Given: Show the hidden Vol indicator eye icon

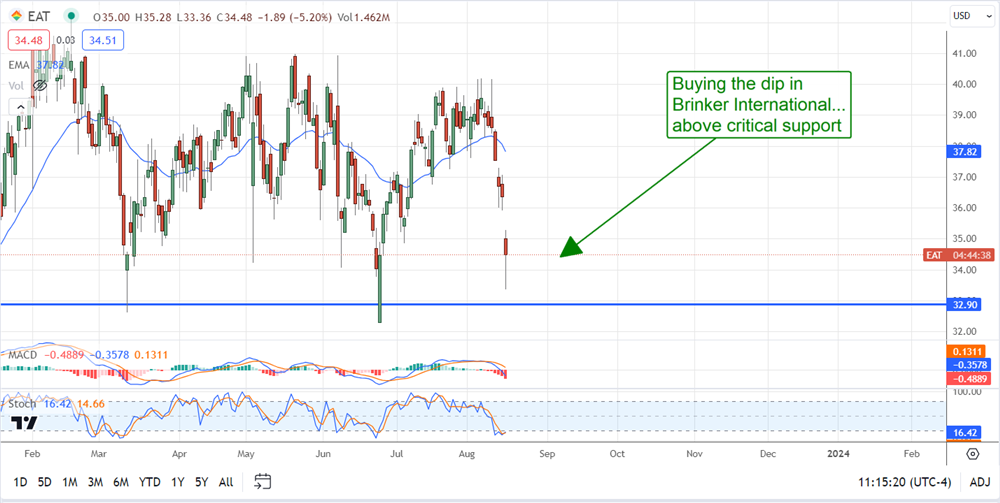Looking at the screenshot, I should coord(41,84).
